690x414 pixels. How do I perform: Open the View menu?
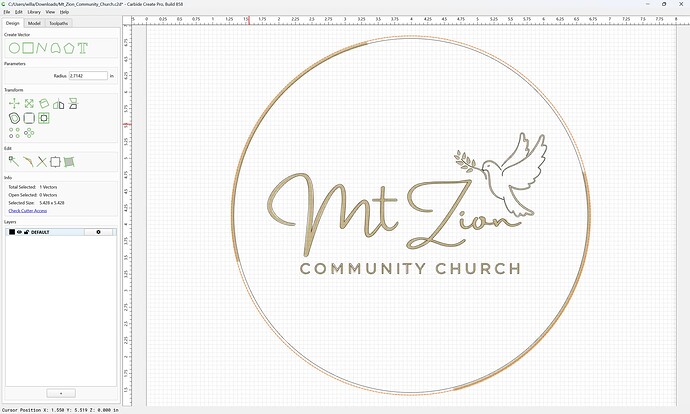click(50, 12)
